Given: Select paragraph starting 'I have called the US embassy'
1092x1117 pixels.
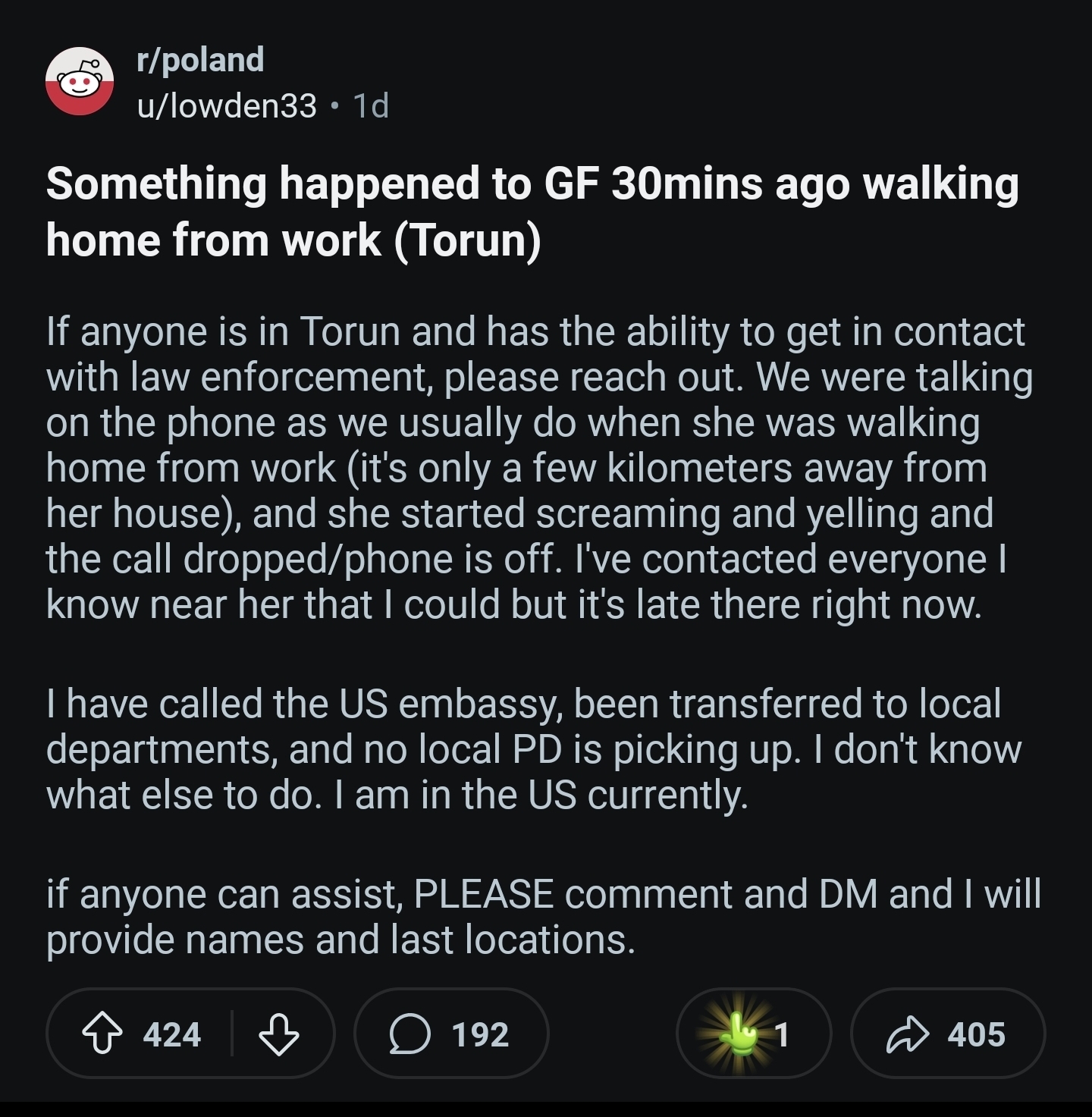Looking at the screenshot, I should click(x=531, y=748).
